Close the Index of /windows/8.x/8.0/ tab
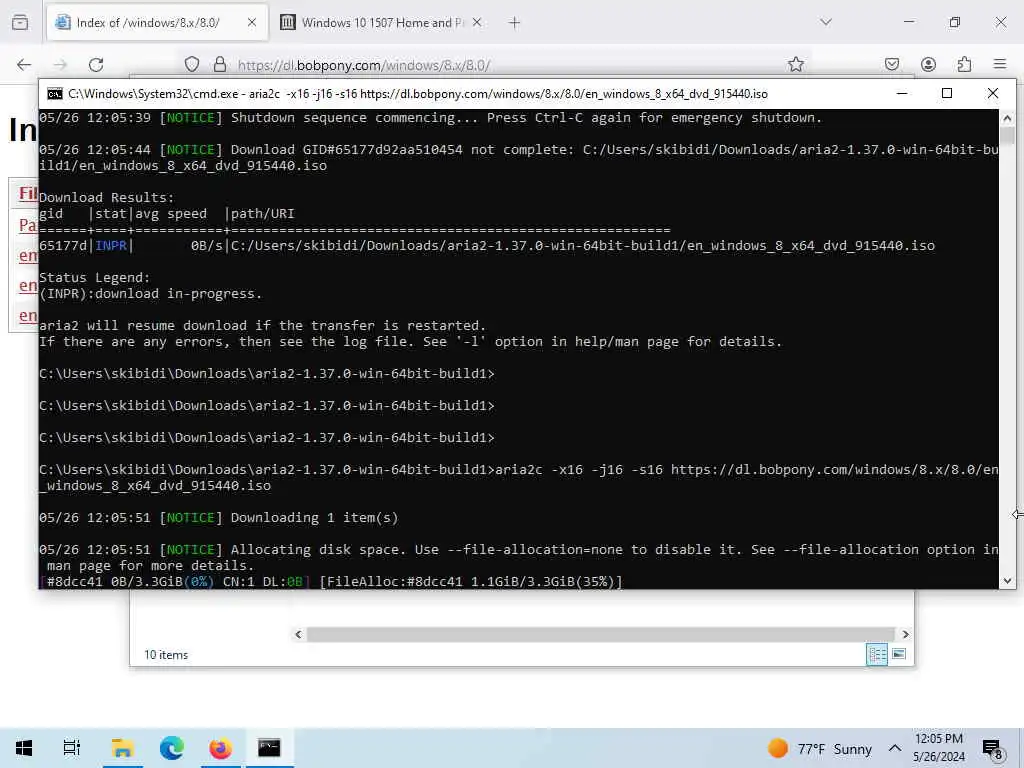 (x=252, y=22)
